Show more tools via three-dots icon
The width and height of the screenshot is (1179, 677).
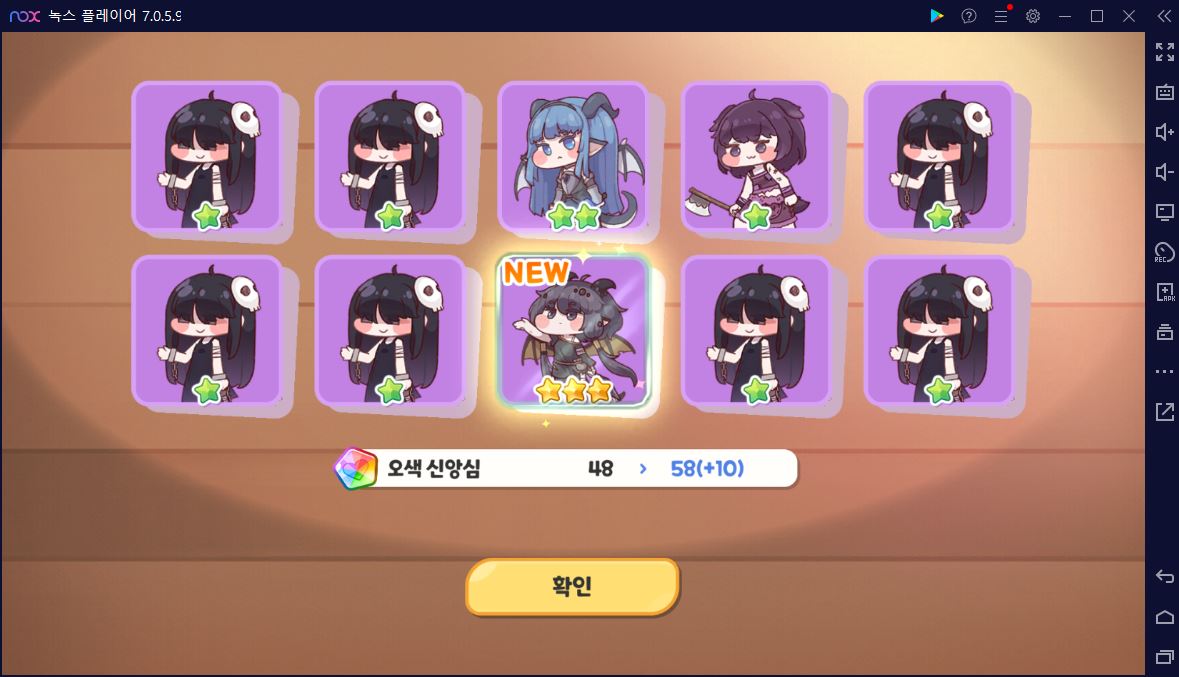[x=1165, y=372]
